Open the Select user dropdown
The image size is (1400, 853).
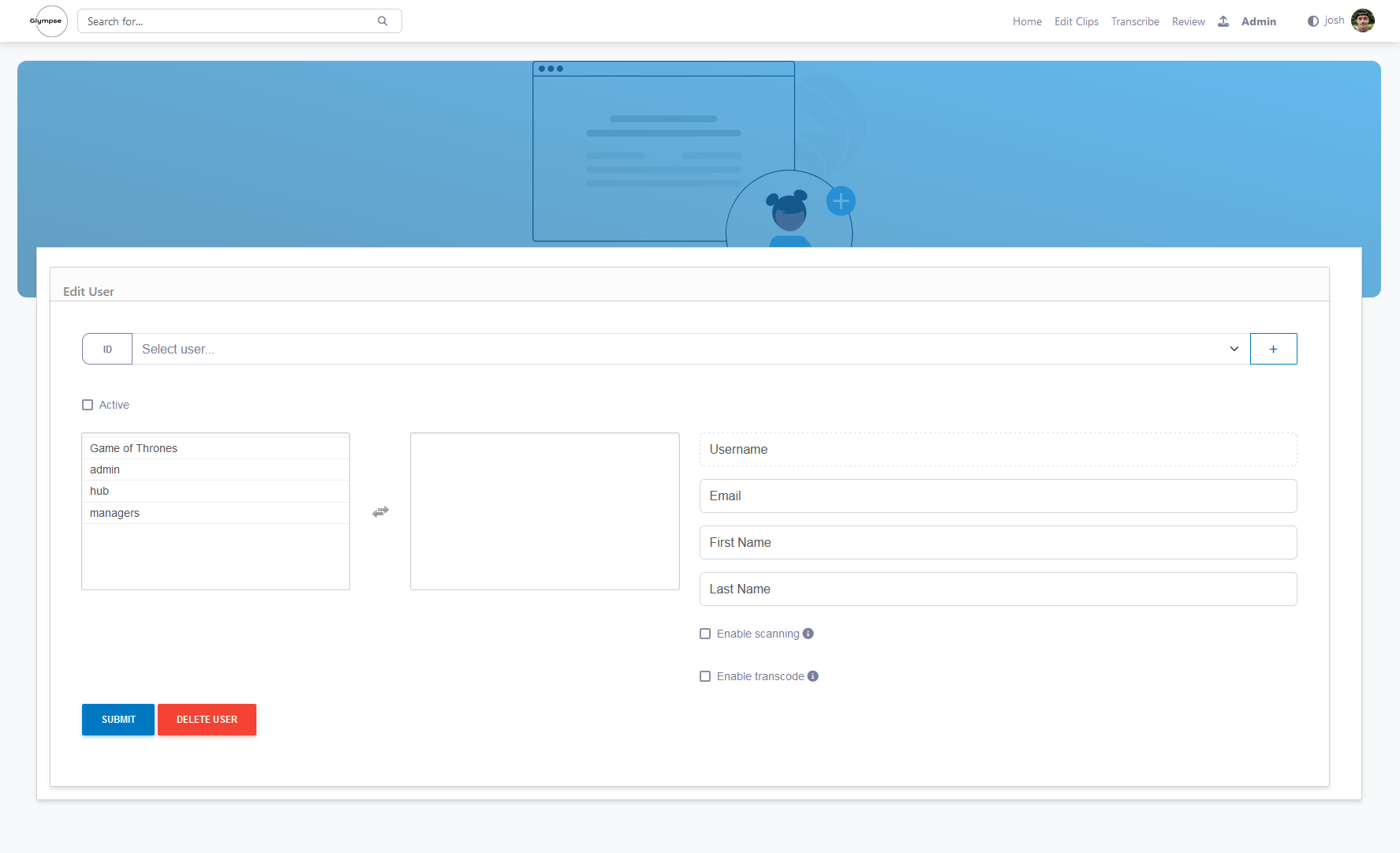tap(631, 348)
